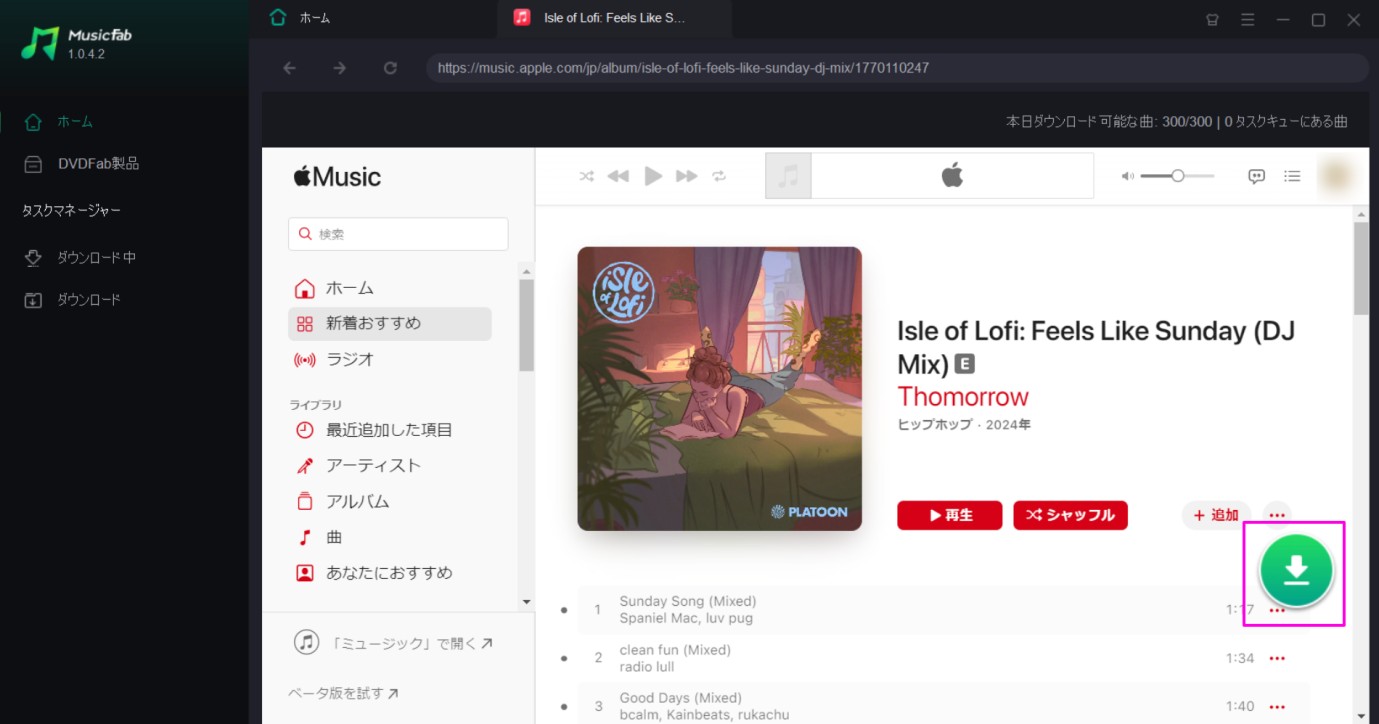Click the now playing music note thumbnail

[x=788, y=176]
